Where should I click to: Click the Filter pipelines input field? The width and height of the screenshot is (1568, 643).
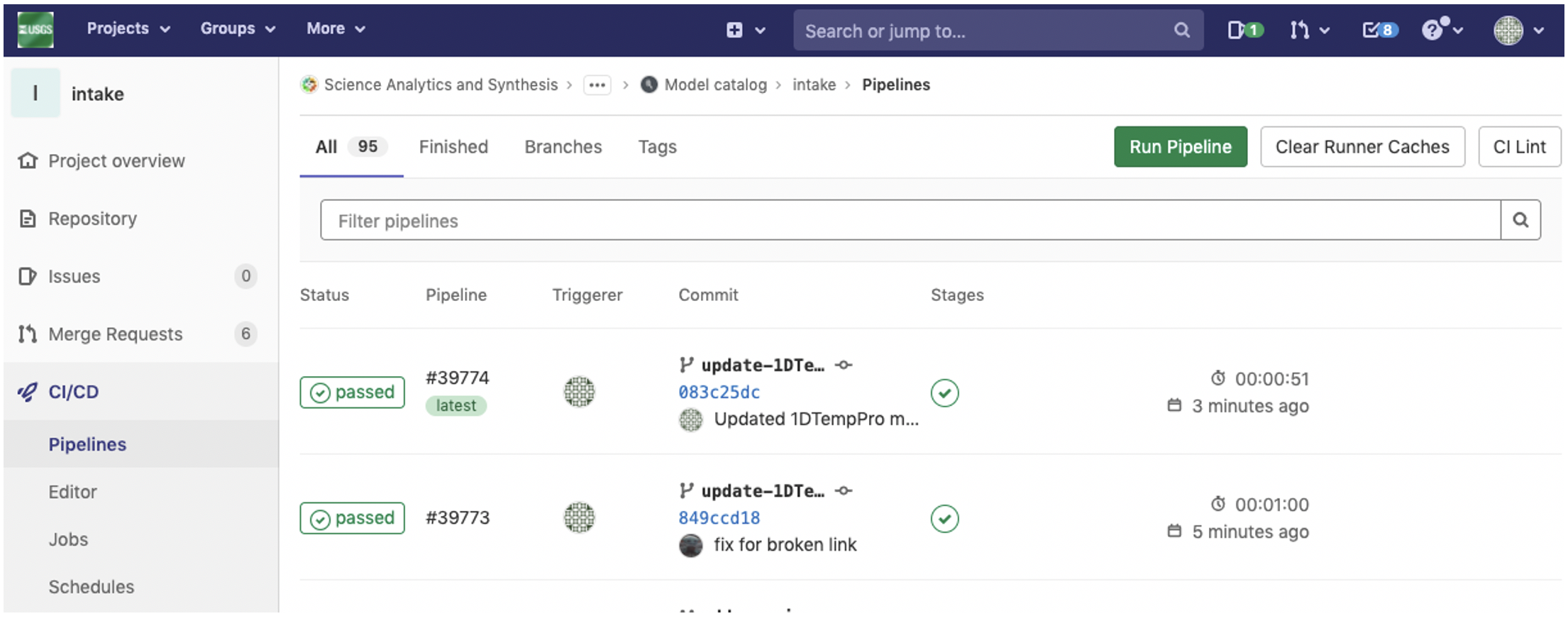[x=910, y=220]
